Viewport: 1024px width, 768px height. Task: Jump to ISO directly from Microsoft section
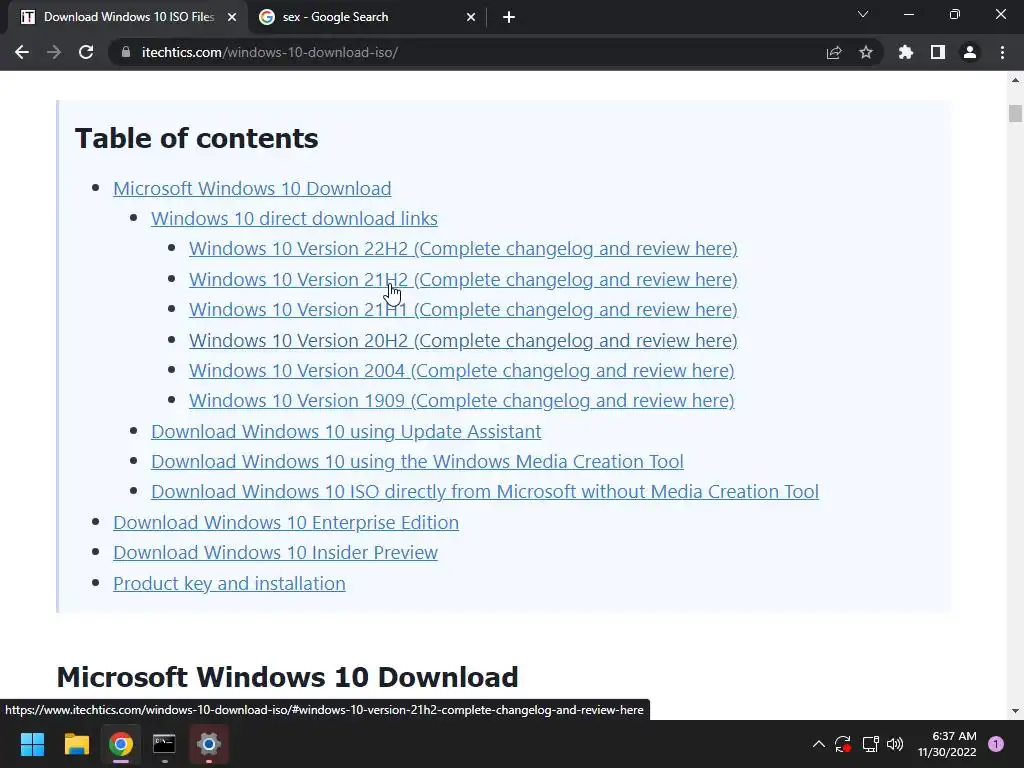pos(485,492)
